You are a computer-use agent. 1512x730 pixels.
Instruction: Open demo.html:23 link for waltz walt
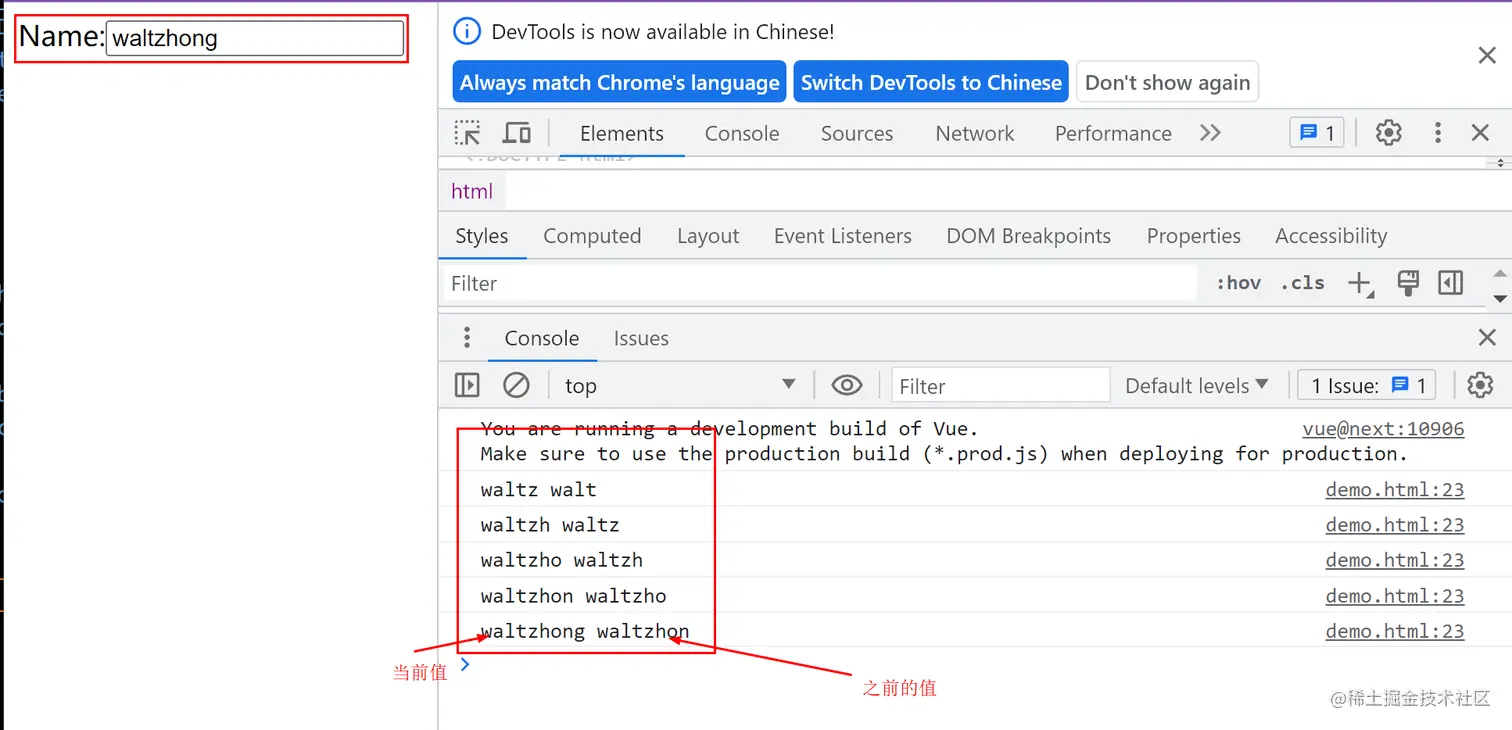1395,490
